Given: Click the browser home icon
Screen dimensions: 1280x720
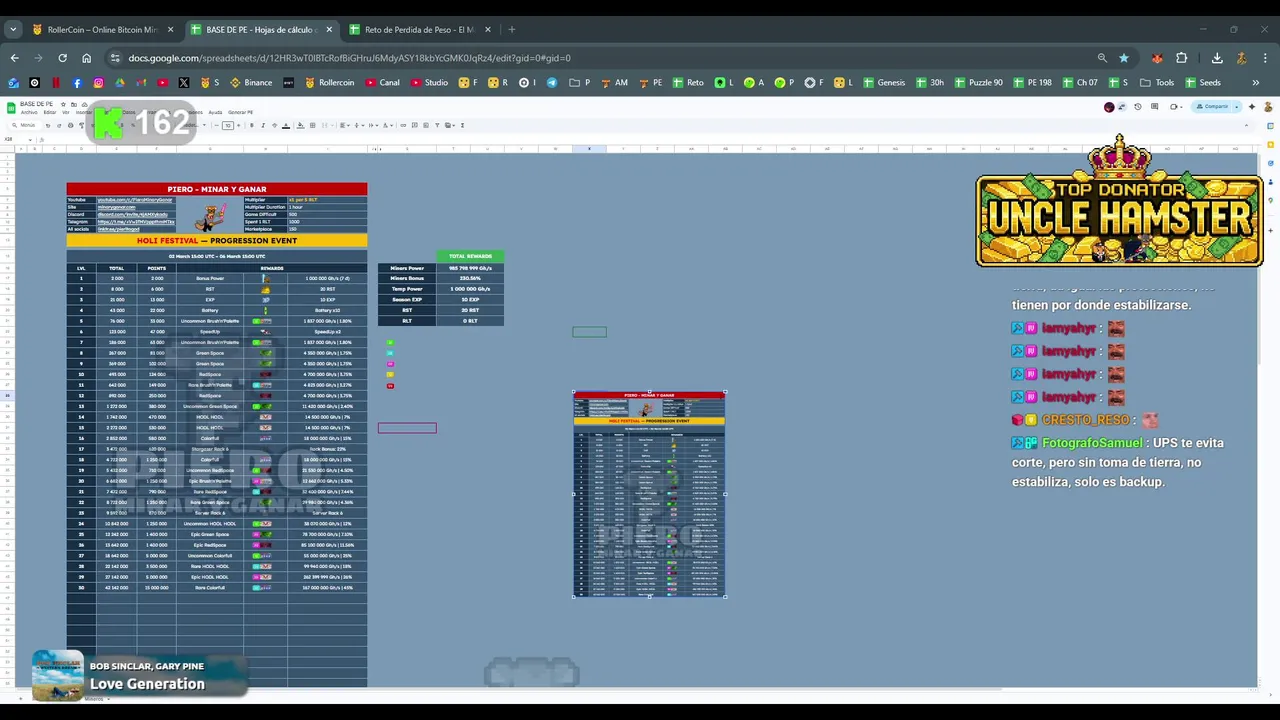Looking at the screenshot, I should pyautogui.click(x=86, y=58).
